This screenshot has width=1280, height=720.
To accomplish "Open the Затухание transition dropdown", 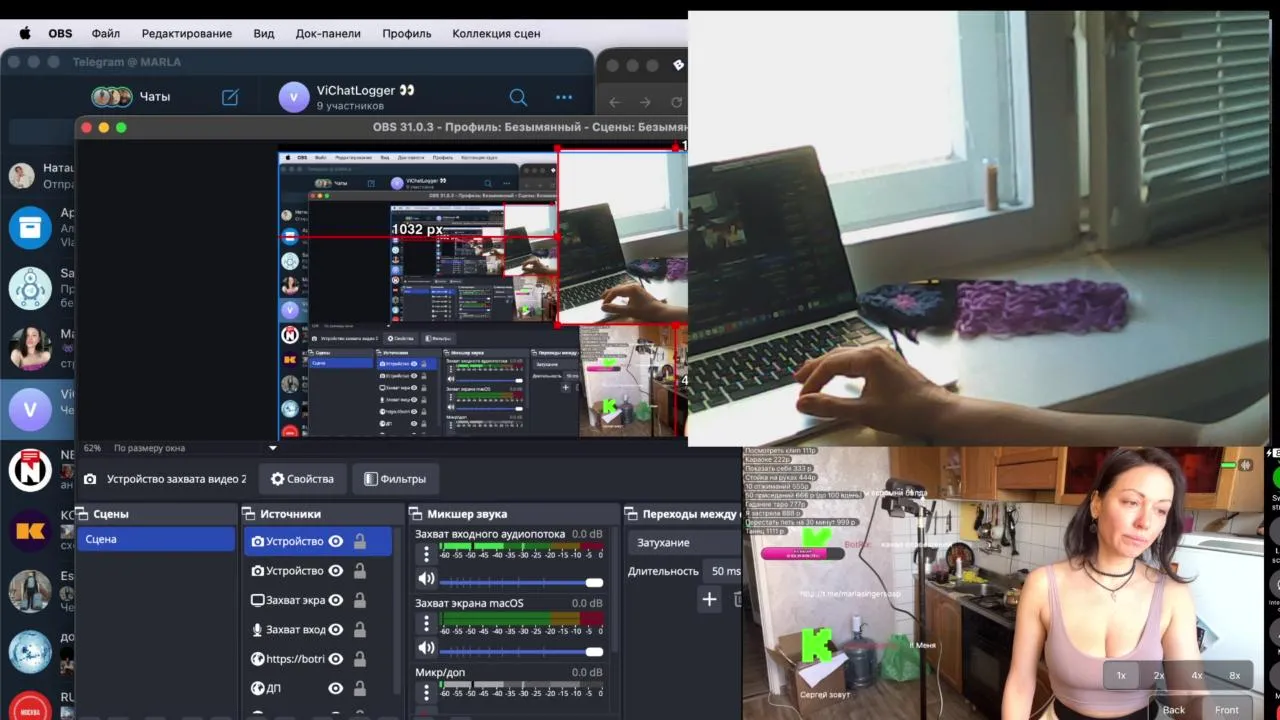I will coord(686,542).
